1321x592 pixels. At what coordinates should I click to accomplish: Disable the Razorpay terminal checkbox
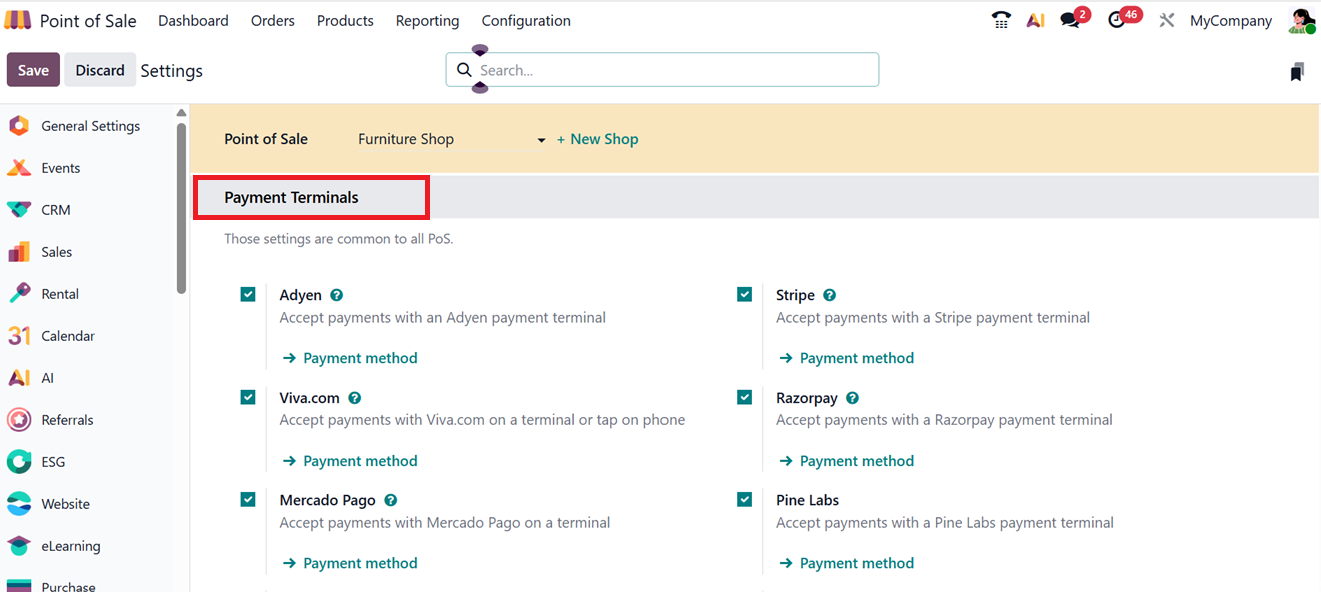pos(744,397)
